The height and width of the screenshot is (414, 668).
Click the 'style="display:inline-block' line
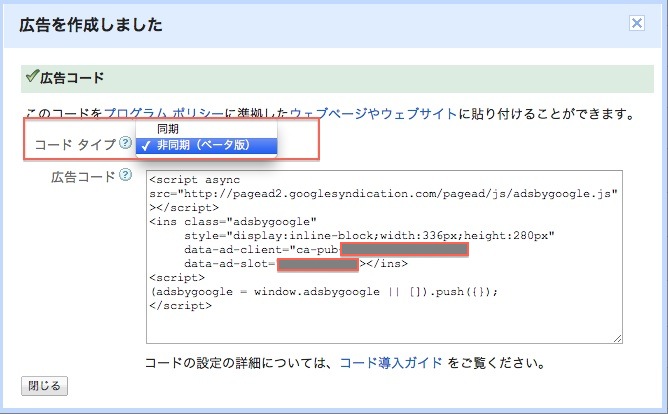369,236
